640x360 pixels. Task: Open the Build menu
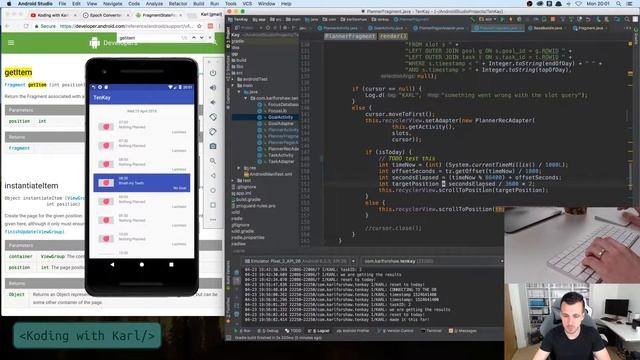199,4
